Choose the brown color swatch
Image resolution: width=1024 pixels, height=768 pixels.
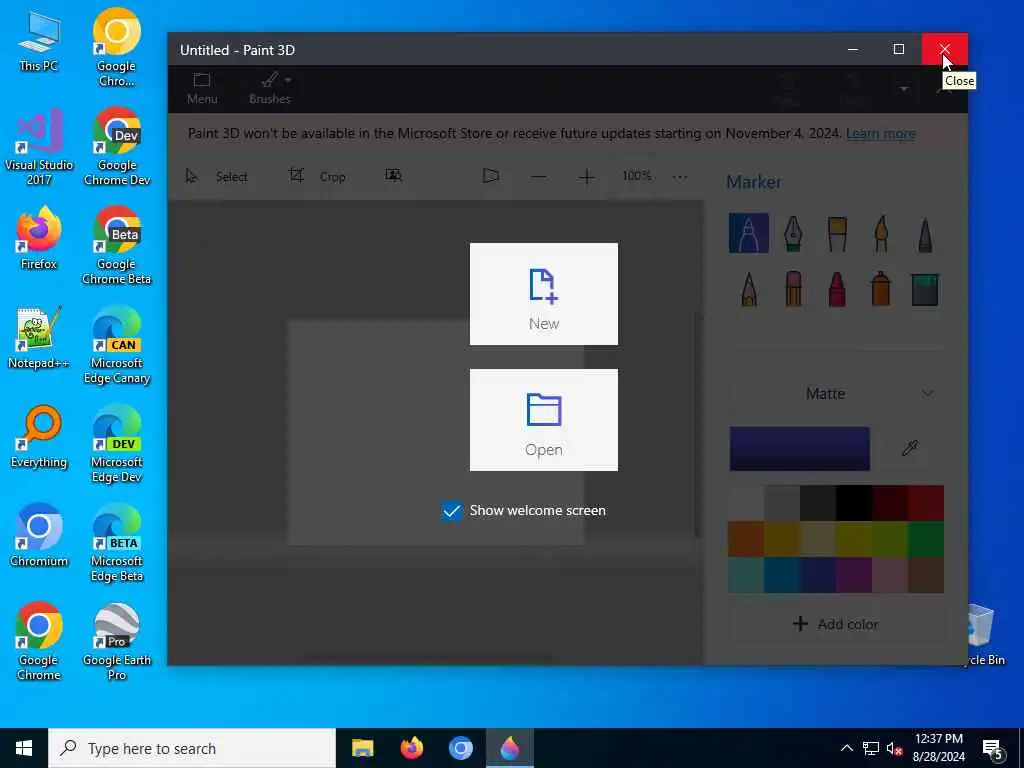[x=926, y=575]
